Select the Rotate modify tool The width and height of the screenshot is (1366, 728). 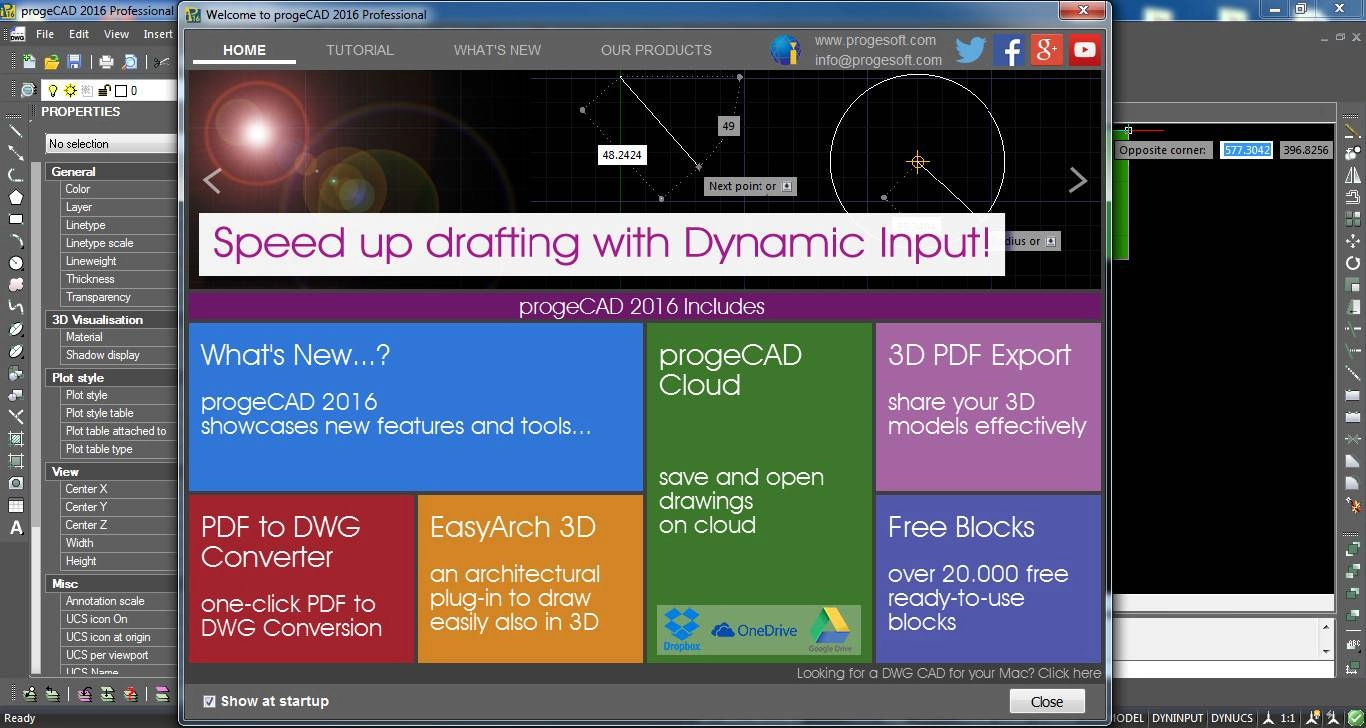click(1353, 263)
